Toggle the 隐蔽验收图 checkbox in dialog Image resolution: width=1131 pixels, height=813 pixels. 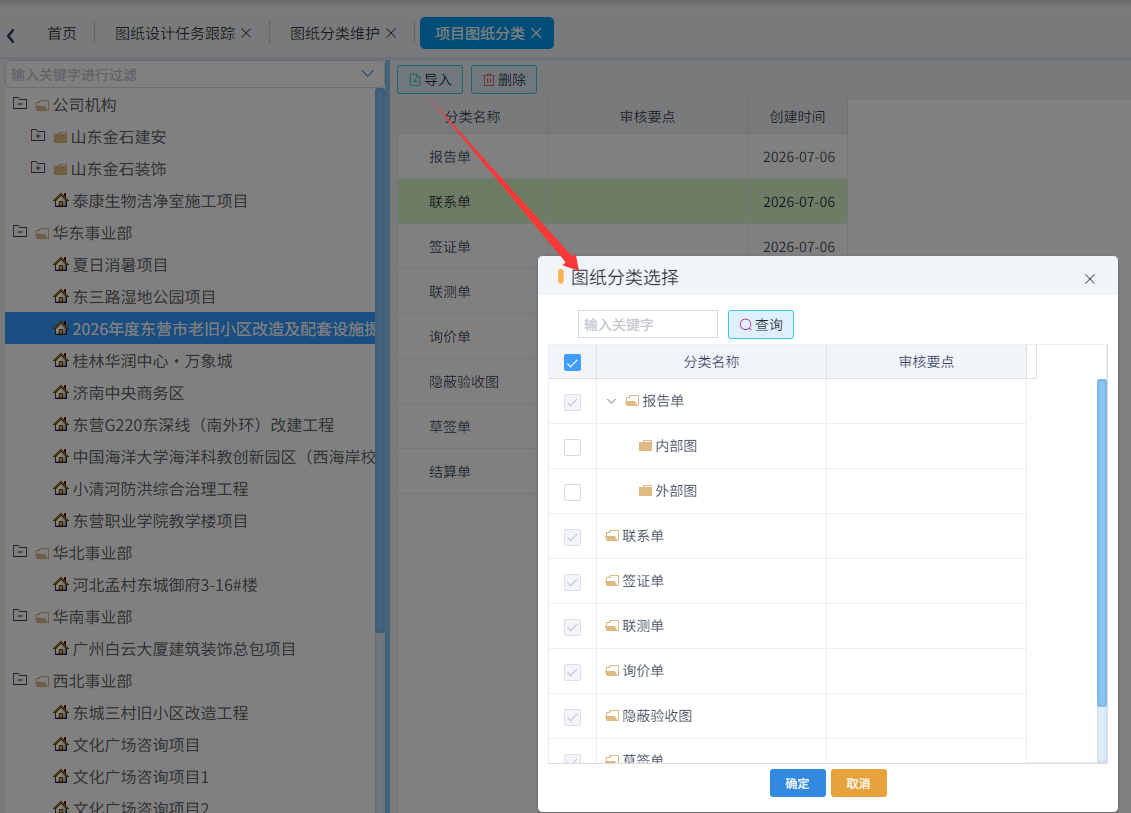[x=572, y=717]
